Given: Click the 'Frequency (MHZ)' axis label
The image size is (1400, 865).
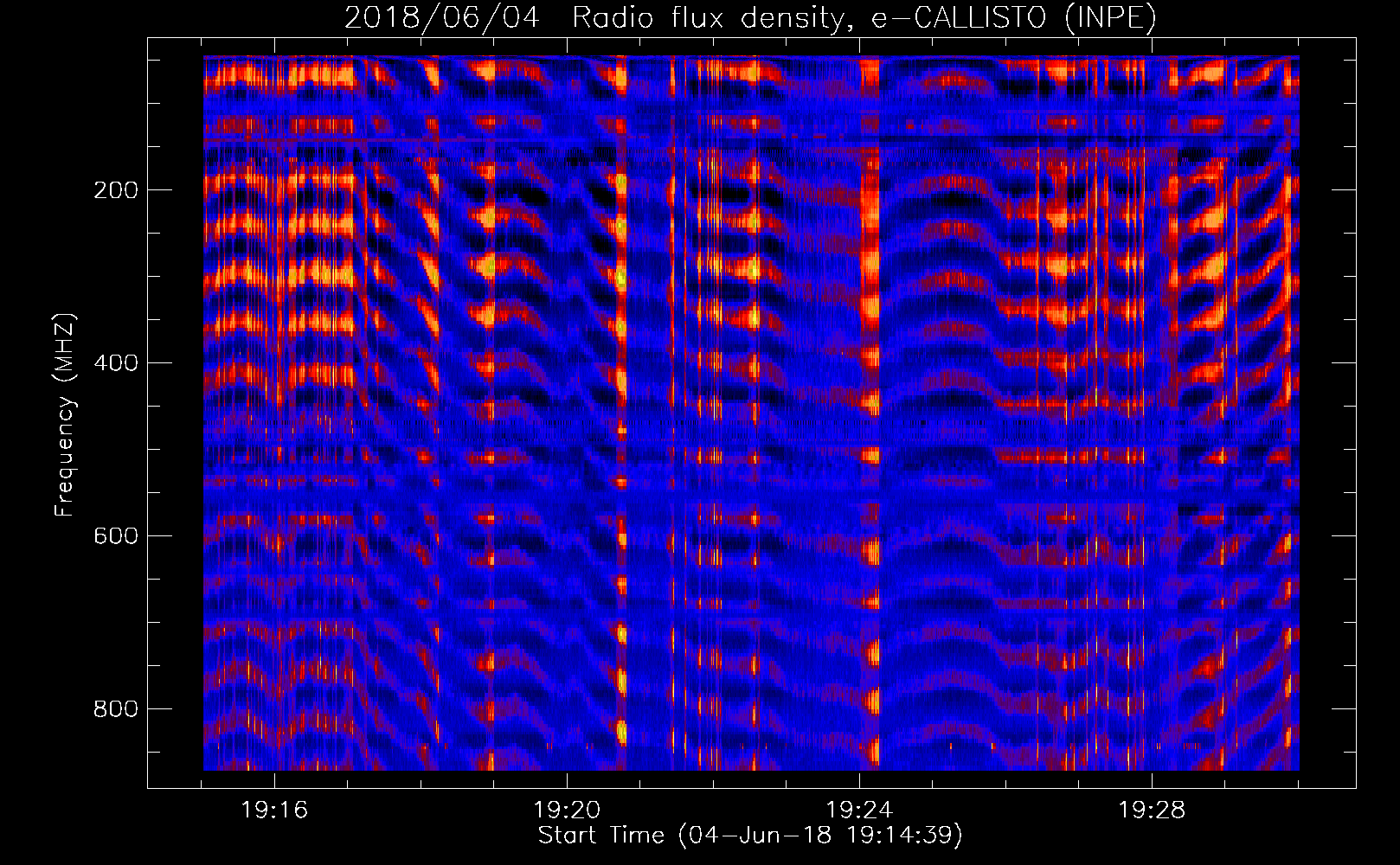Looking at the screenshot, I should (65, 414).
